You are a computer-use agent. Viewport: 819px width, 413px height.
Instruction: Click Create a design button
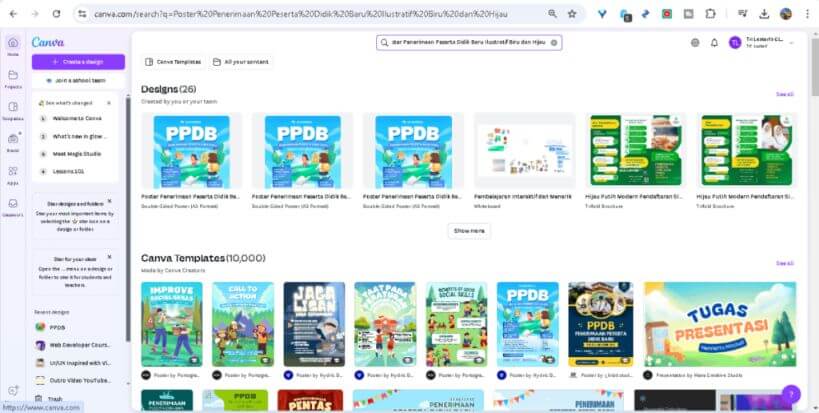point(78,62)
